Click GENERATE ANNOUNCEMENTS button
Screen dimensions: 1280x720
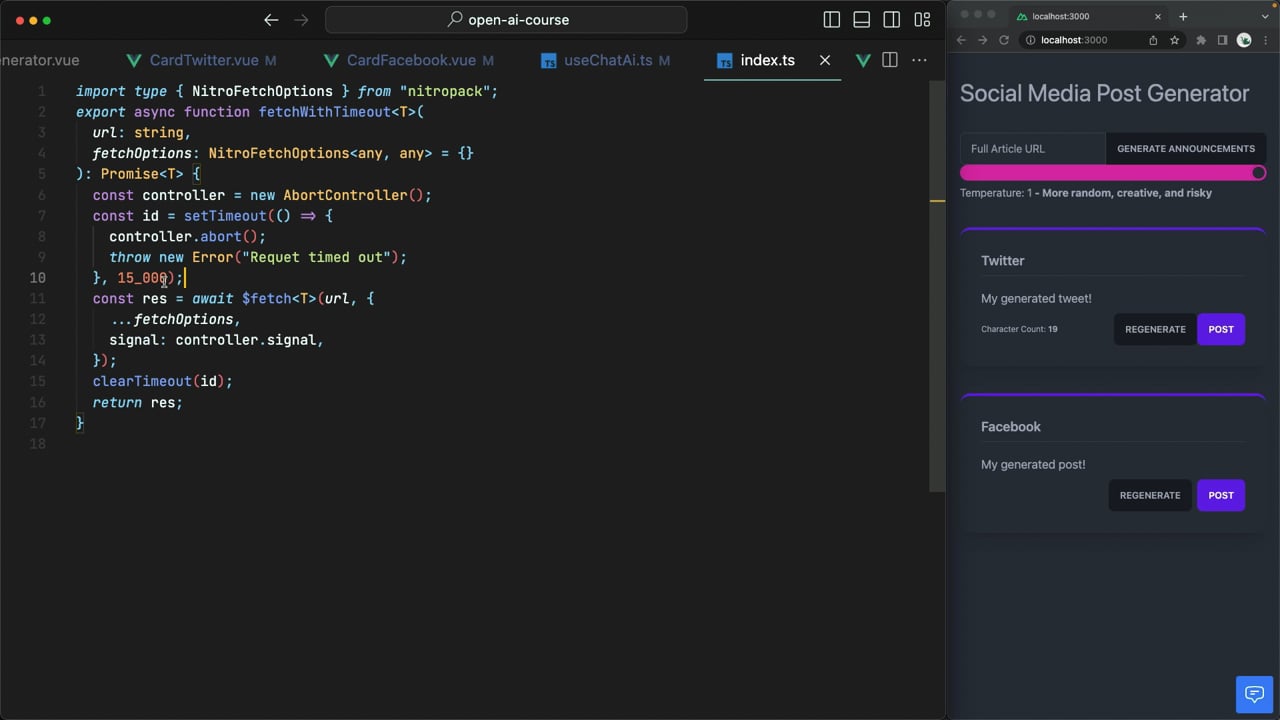pos(1186,148)
